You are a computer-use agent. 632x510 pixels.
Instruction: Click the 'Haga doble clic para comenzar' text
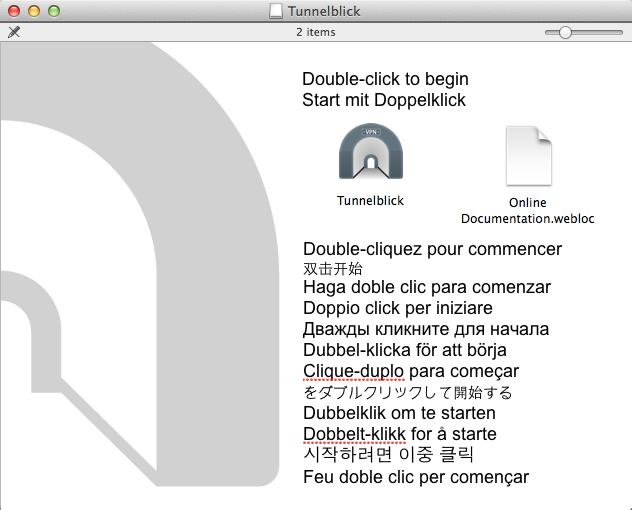pos(427,287)
